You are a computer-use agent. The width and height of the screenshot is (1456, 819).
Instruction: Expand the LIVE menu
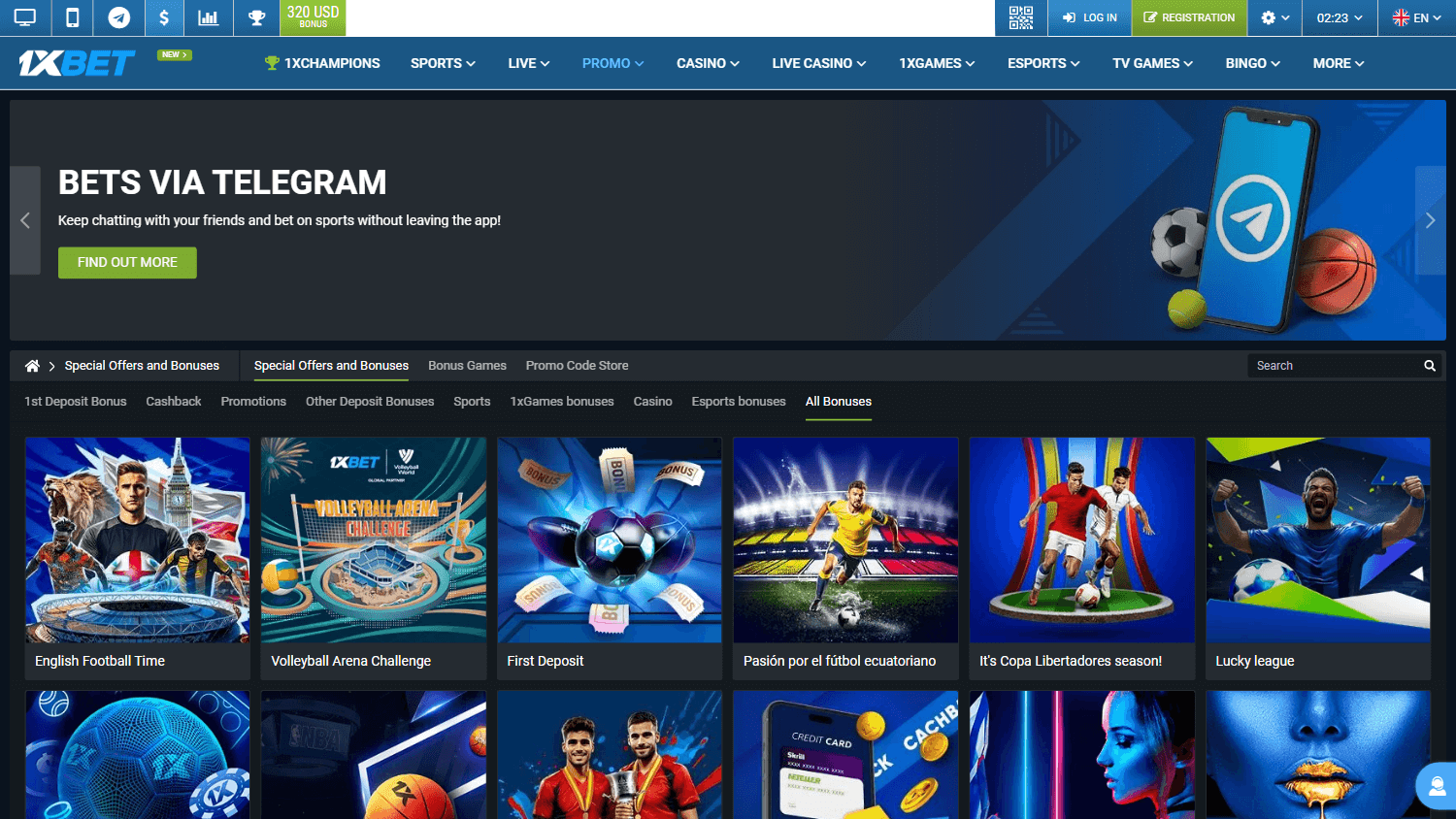click(x=529, y=63)
